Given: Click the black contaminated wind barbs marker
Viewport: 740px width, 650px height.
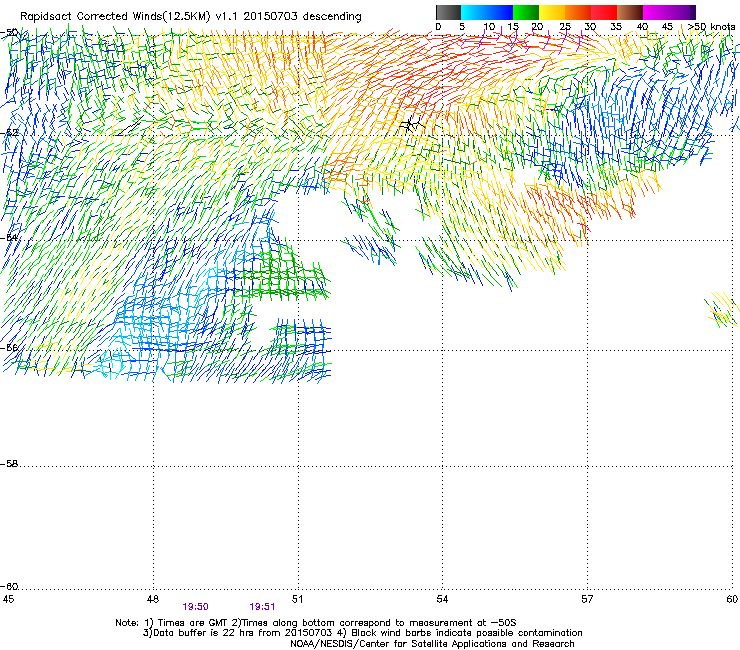Looking at the screenshot, I should point(411,125).
